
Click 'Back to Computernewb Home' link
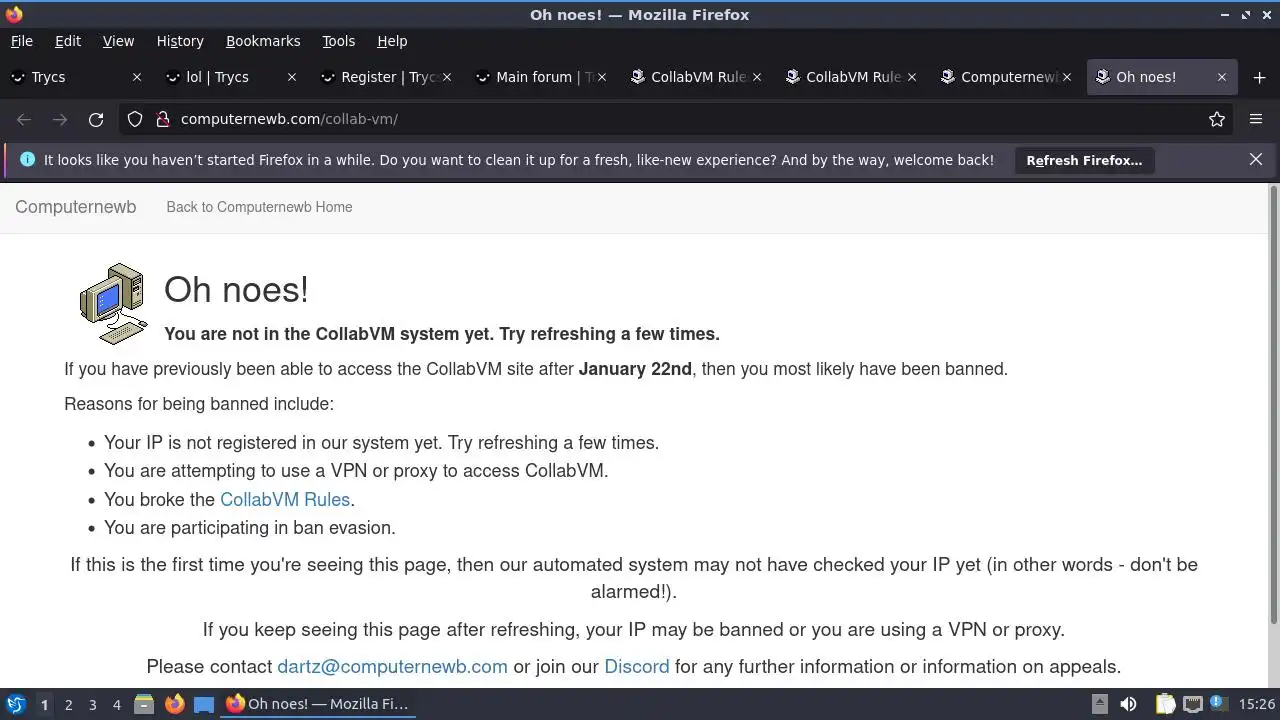click(x=259, y=207)
